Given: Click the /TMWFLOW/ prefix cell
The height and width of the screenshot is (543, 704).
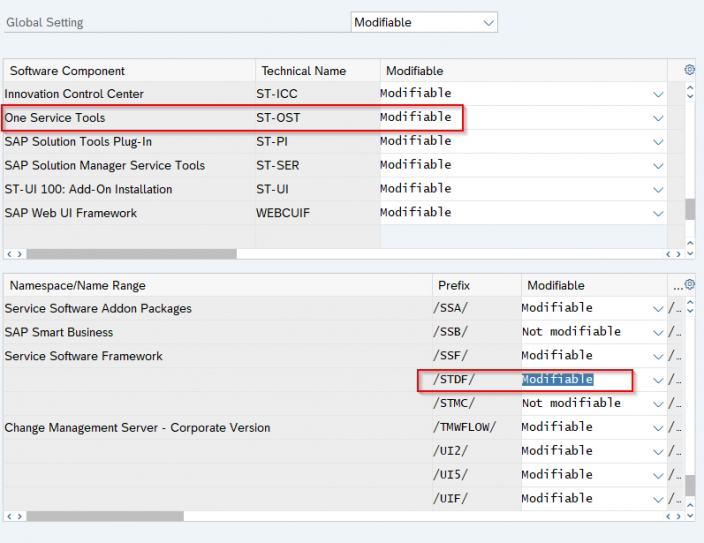Looking at the screenshot, I should pos(477,427).
